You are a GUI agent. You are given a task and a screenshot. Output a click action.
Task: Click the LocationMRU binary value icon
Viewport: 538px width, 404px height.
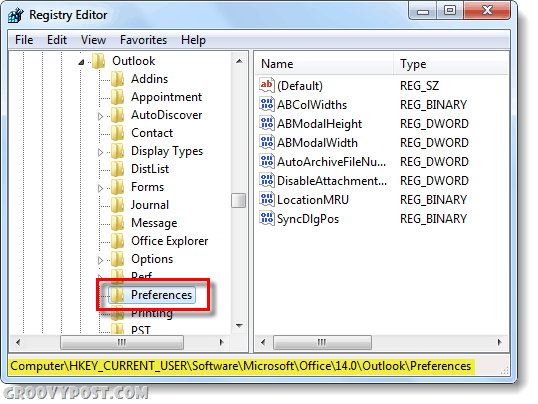pyautogui.click(x=267, y=199)
